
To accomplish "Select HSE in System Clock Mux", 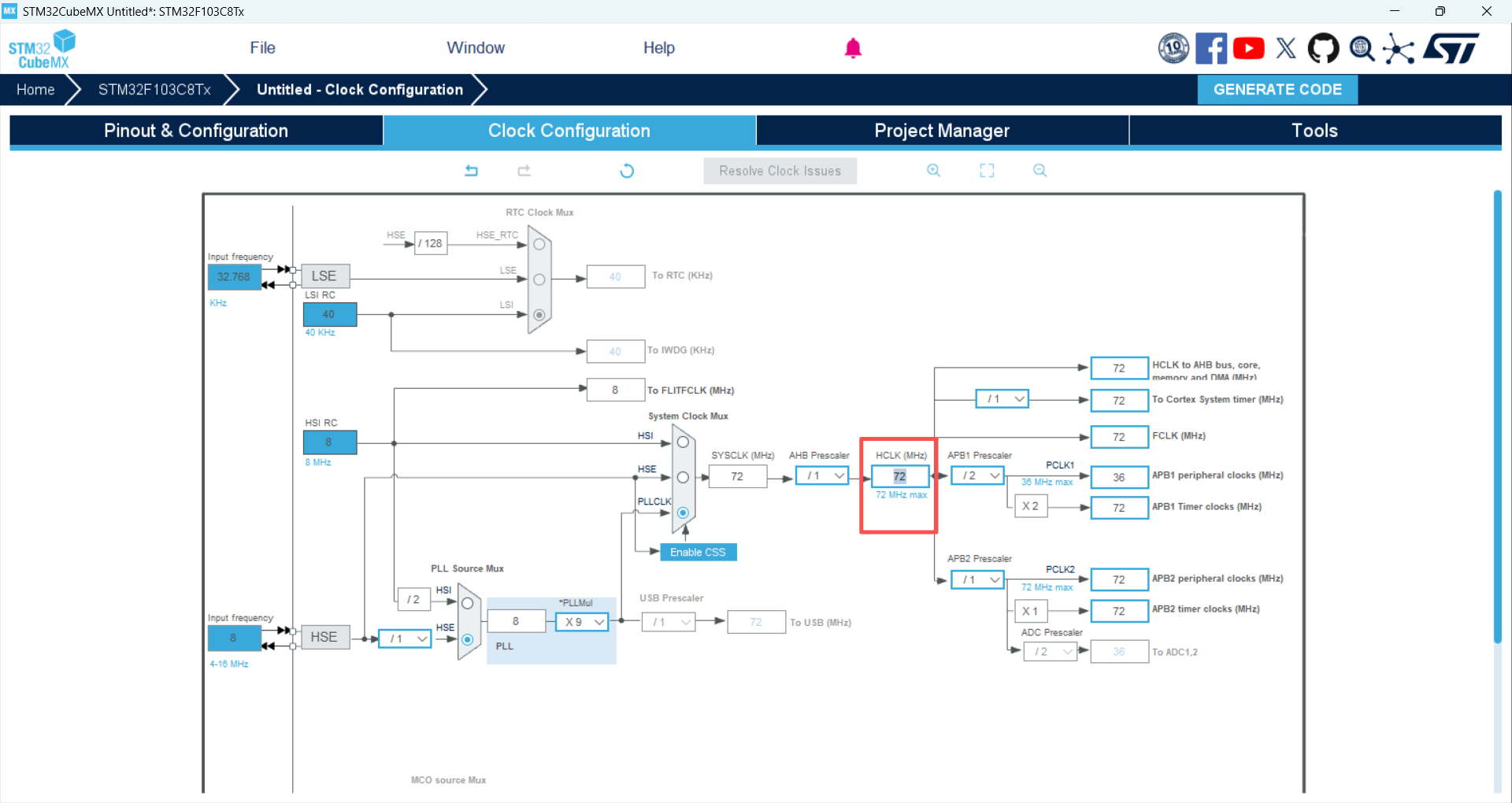I will 683,477.
